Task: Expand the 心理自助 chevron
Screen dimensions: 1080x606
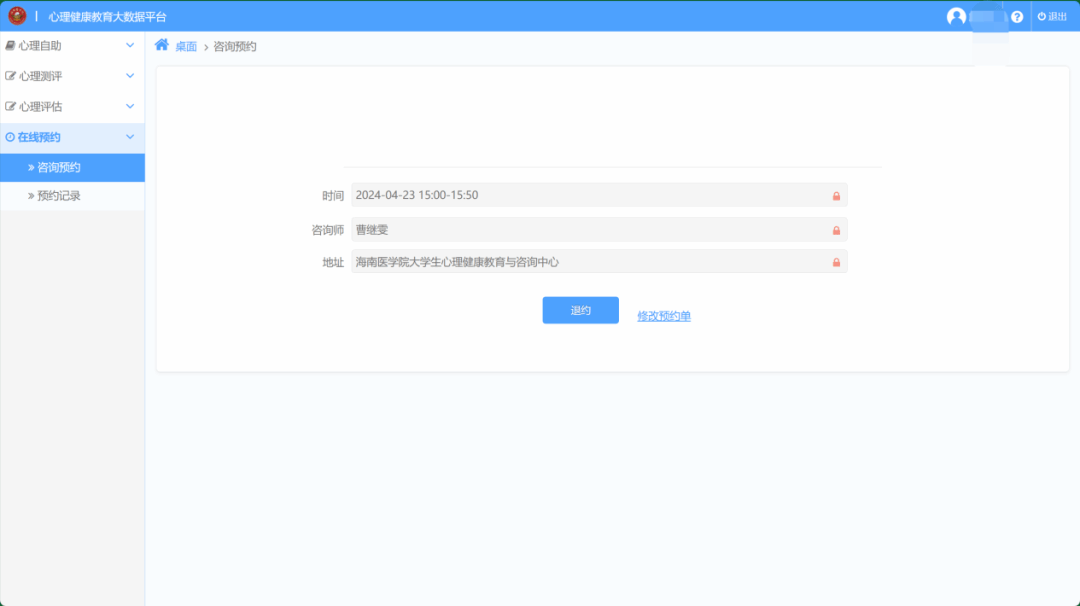Action: coord(130,45)
